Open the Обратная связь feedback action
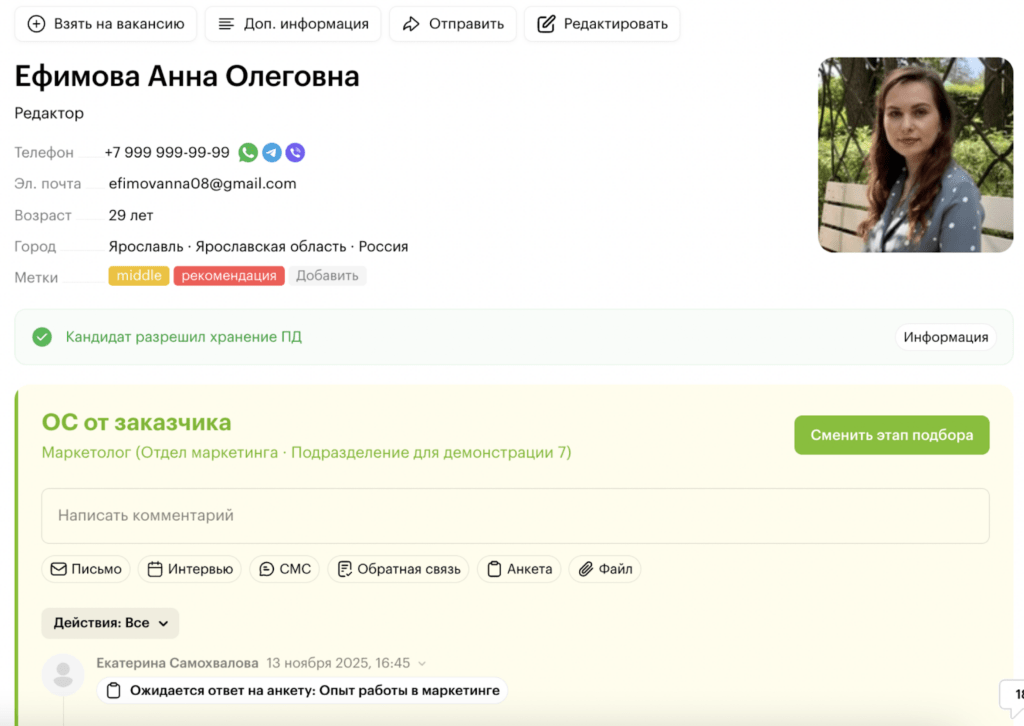1024x726 pixels. [x=399, y=569]
